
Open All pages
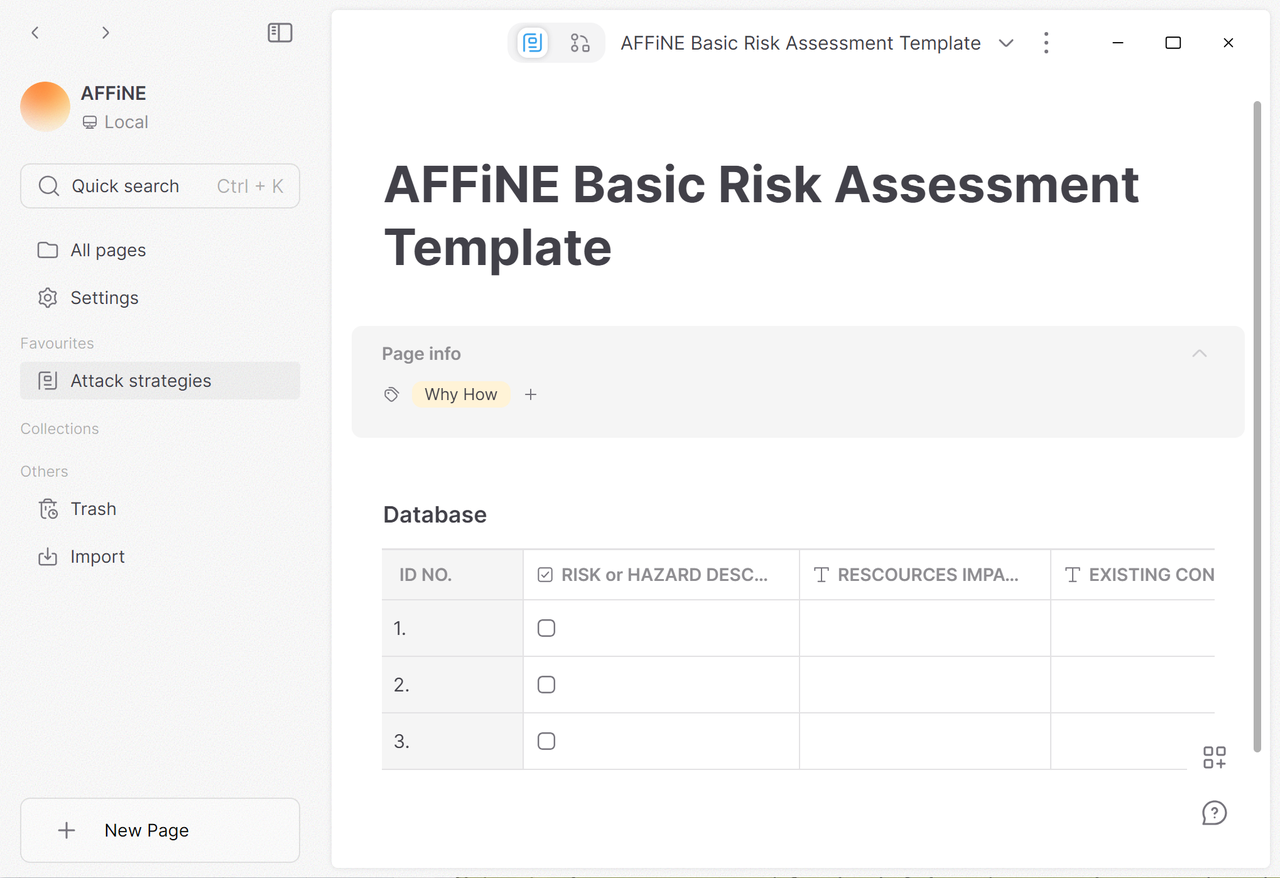[160, 250]
